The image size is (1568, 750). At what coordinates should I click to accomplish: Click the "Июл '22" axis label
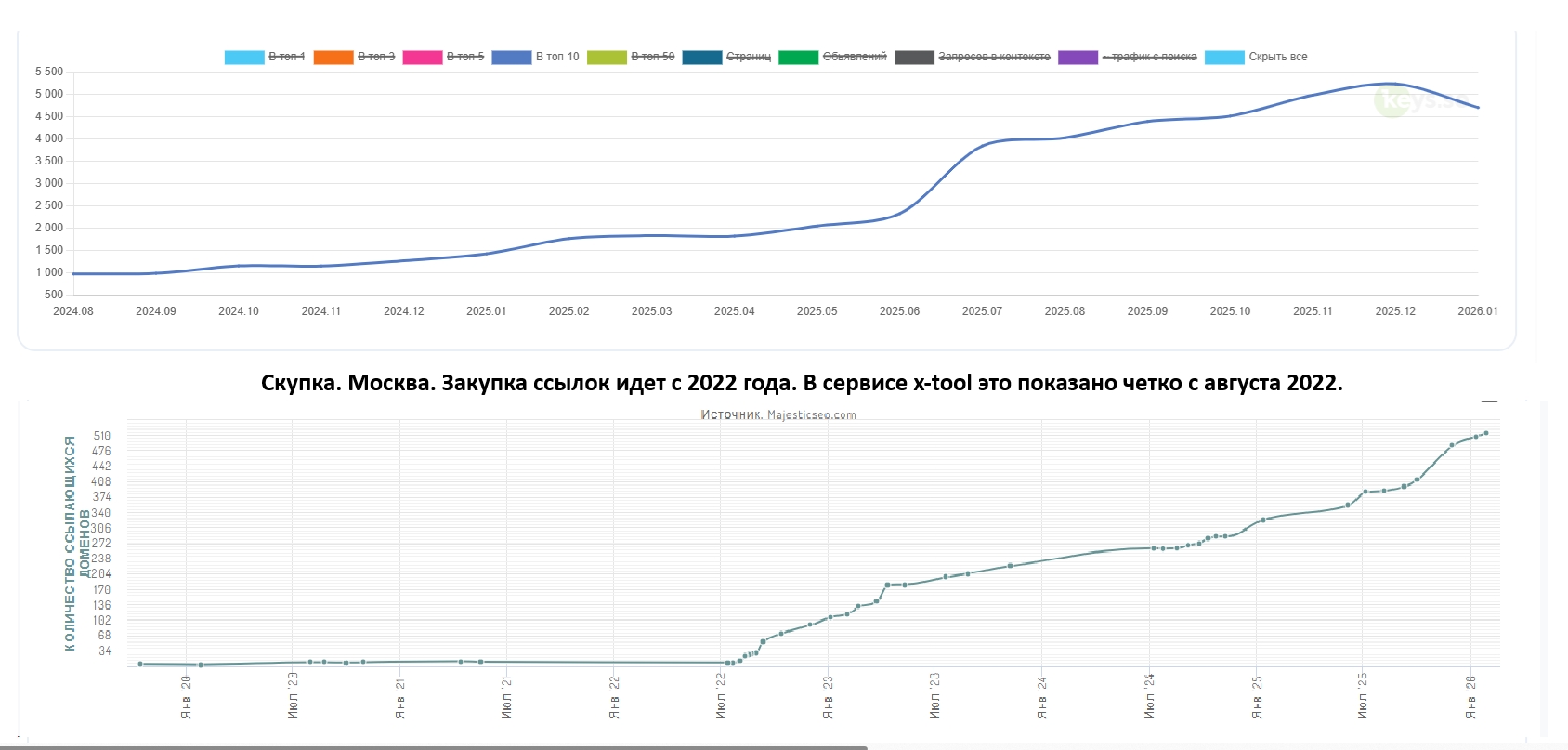(721, 697)
